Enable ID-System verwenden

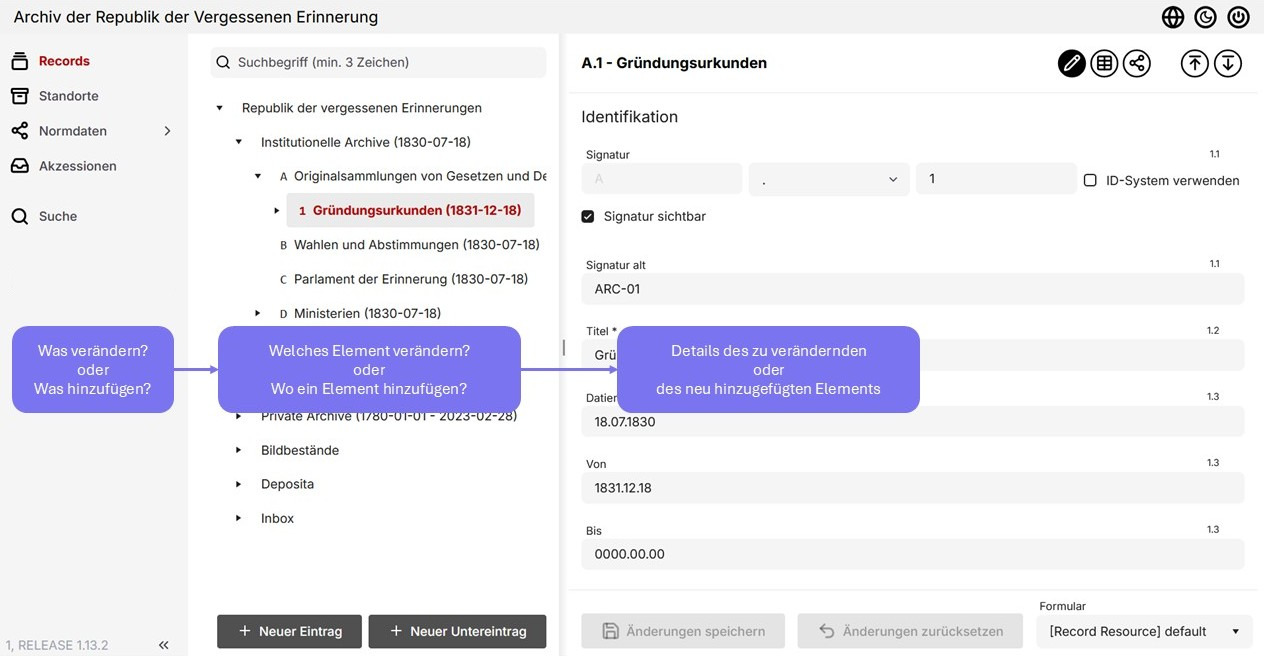click(x=1089, y=180)
